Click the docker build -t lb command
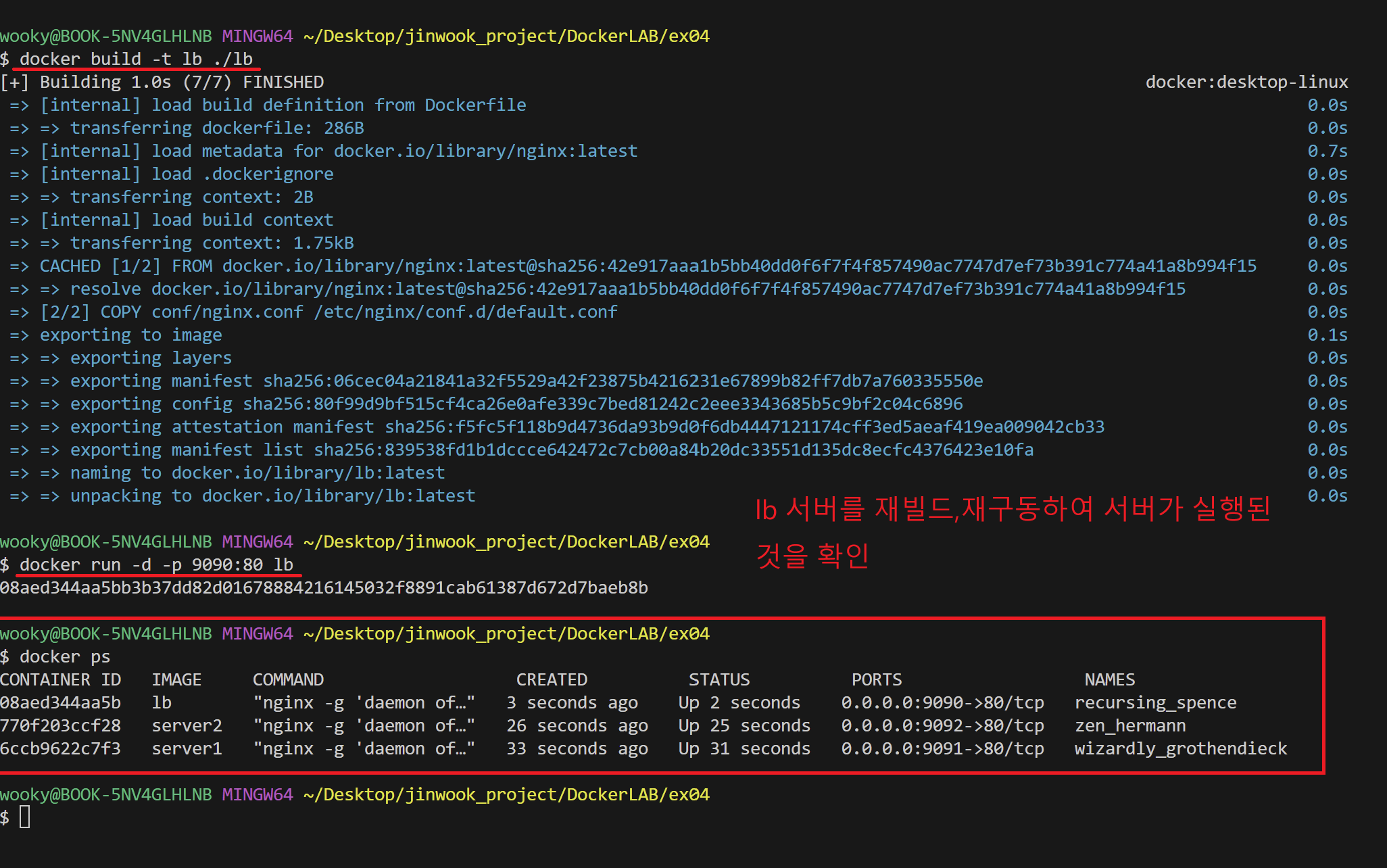Viewport: 1387px width, 868px height. tap(135, 59)
